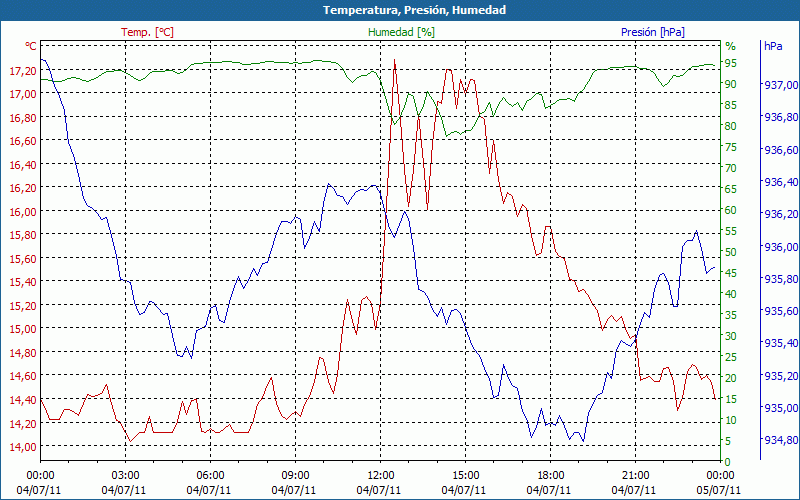
Task: Click the 935,60 pressure axis value
Action: pyautogui.click(x=781, y=311)
